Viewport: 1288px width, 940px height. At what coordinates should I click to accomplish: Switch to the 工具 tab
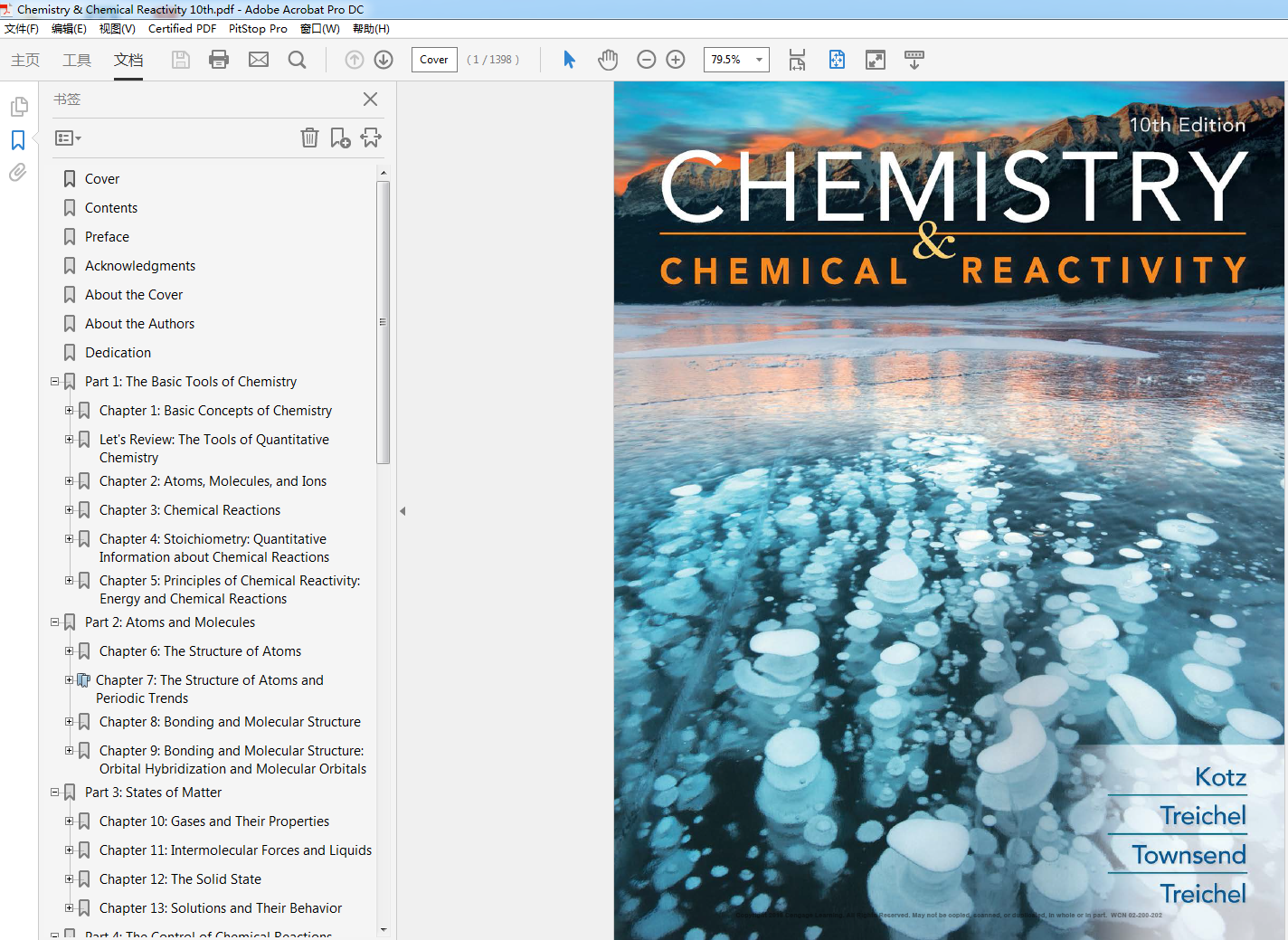coord(77,60)
